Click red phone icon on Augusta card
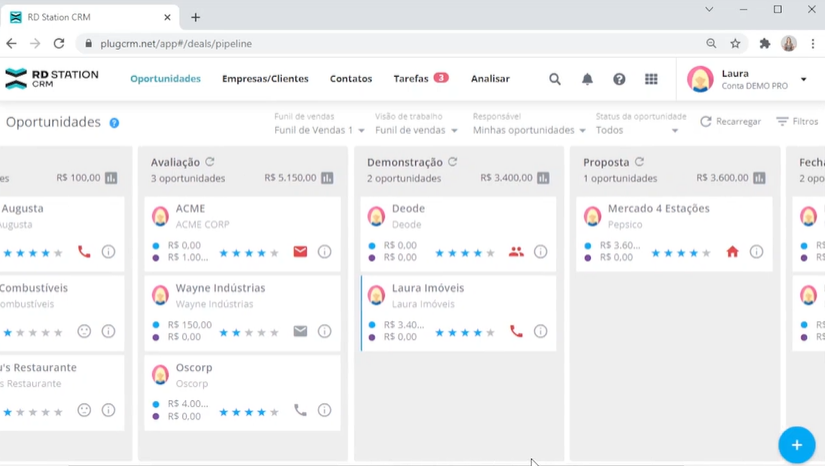Image resolution: width=825 pixels, height=466 pixels. point(84,251)
